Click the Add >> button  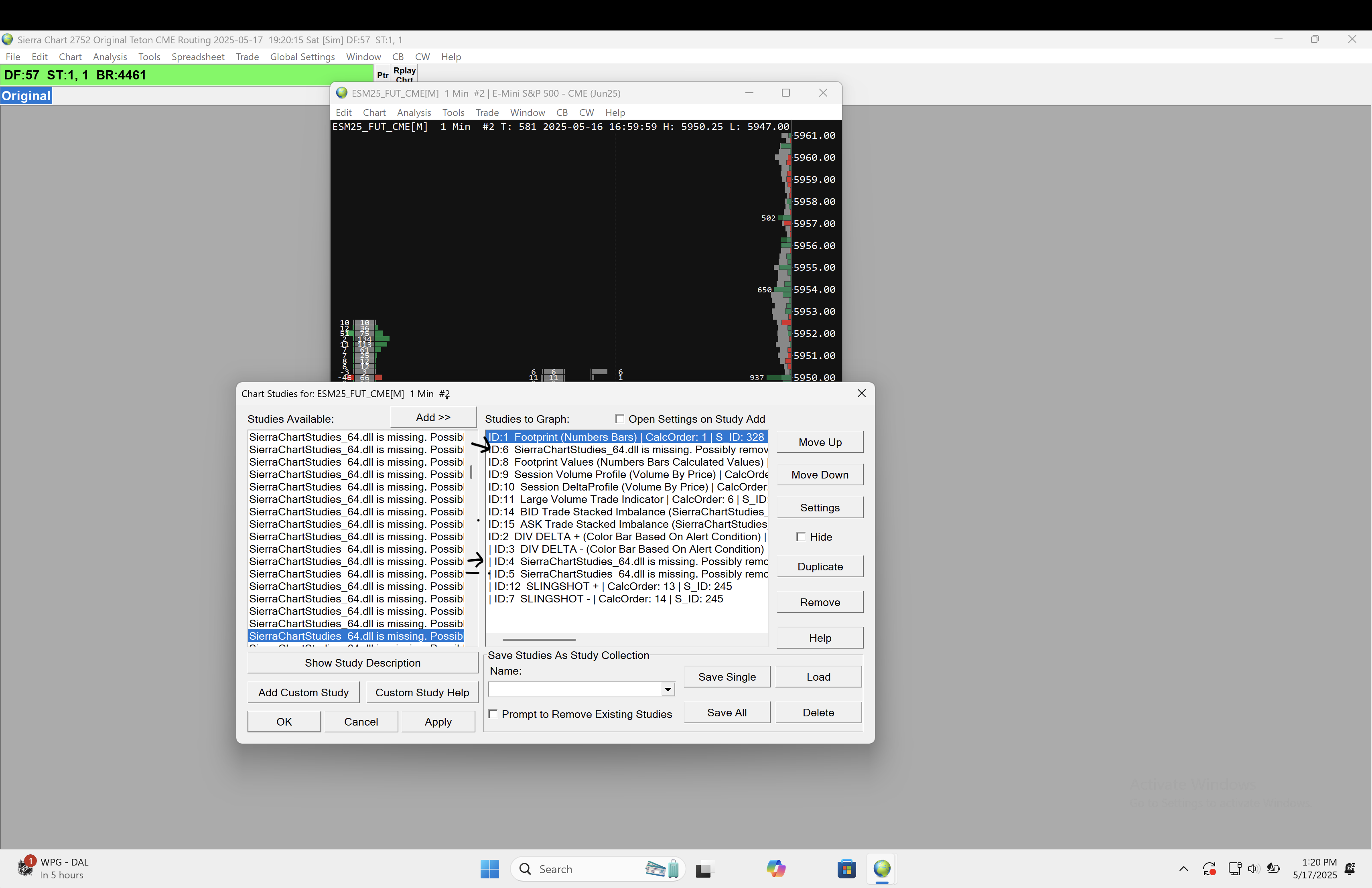433,417
